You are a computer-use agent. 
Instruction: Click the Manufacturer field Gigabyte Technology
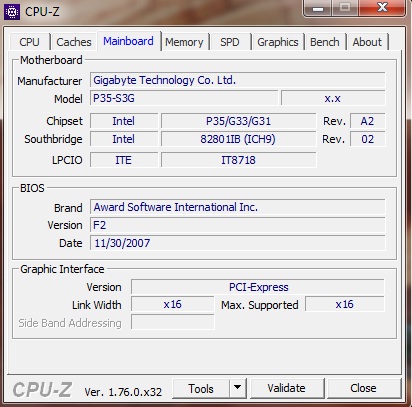(x=237, y=80)
